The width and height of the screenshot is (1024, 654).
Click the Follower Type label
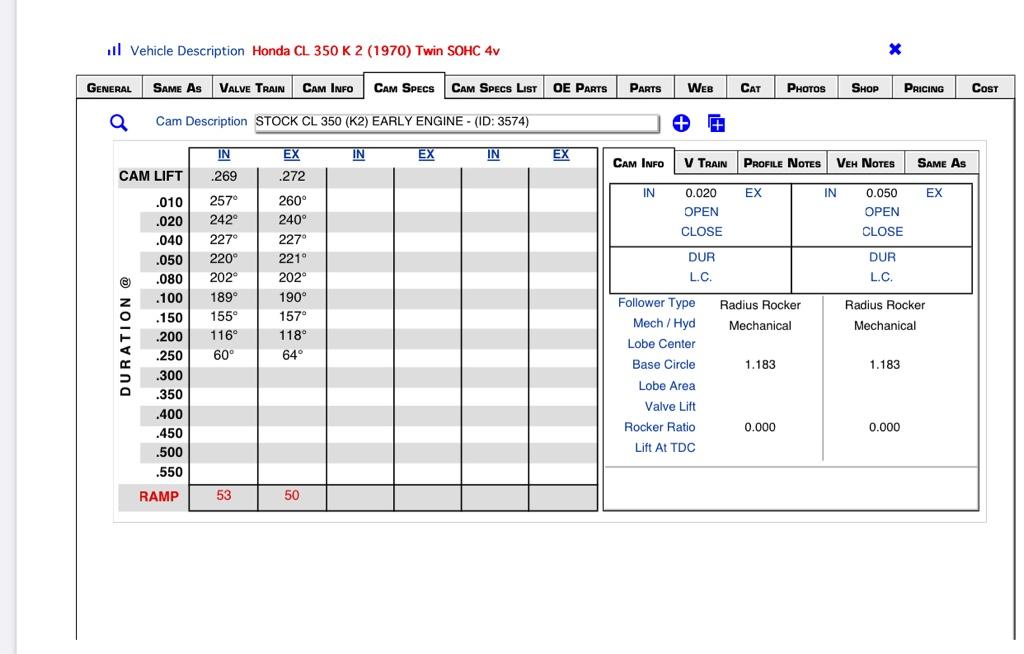click(x=656, y=302)
